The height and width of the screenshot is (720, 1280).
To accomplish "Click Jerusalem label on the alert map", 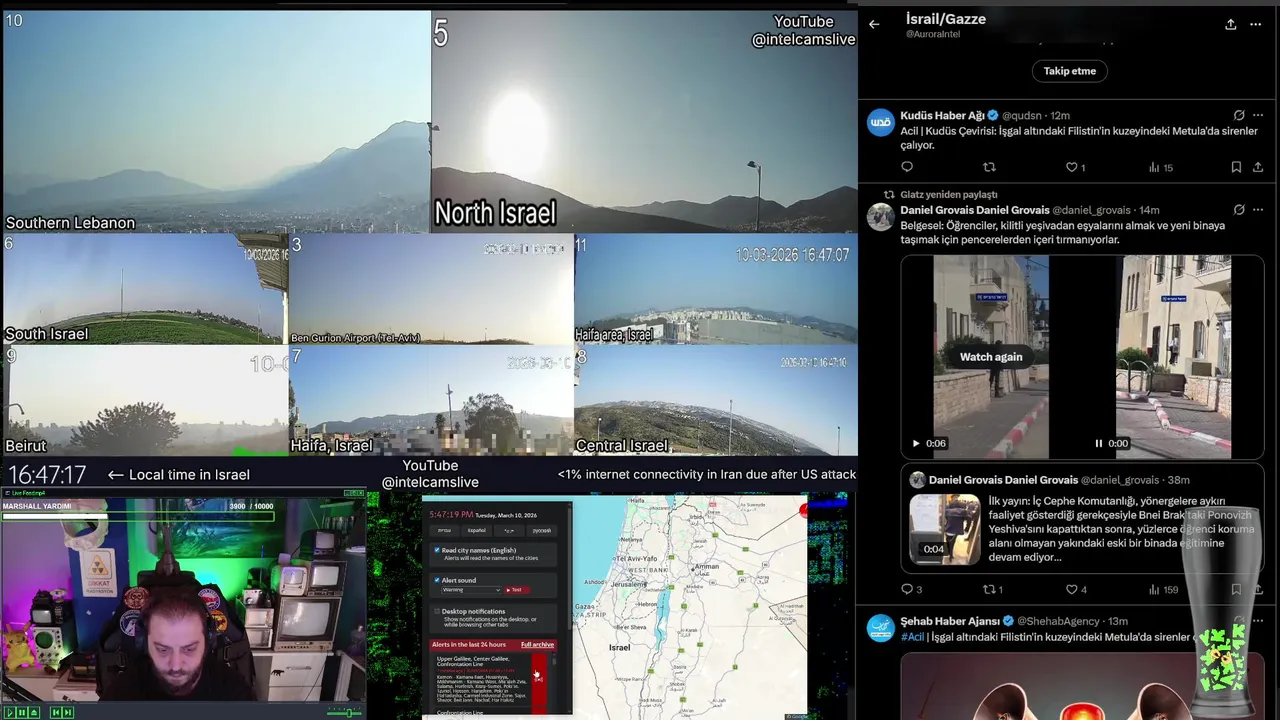I will click(628, 584).
